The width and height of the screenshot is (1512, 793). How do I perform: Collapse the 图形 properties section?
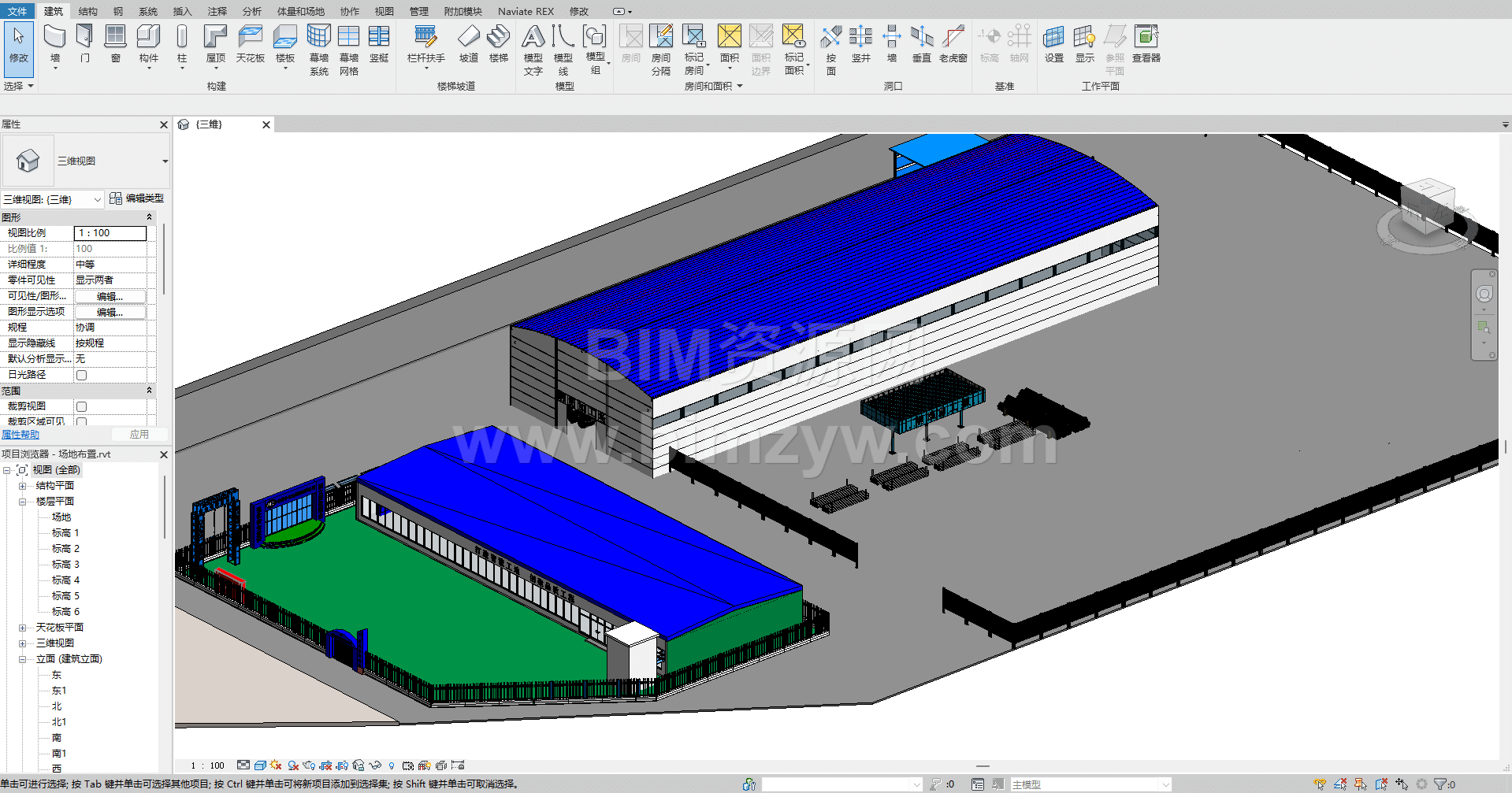pos(149,217)
